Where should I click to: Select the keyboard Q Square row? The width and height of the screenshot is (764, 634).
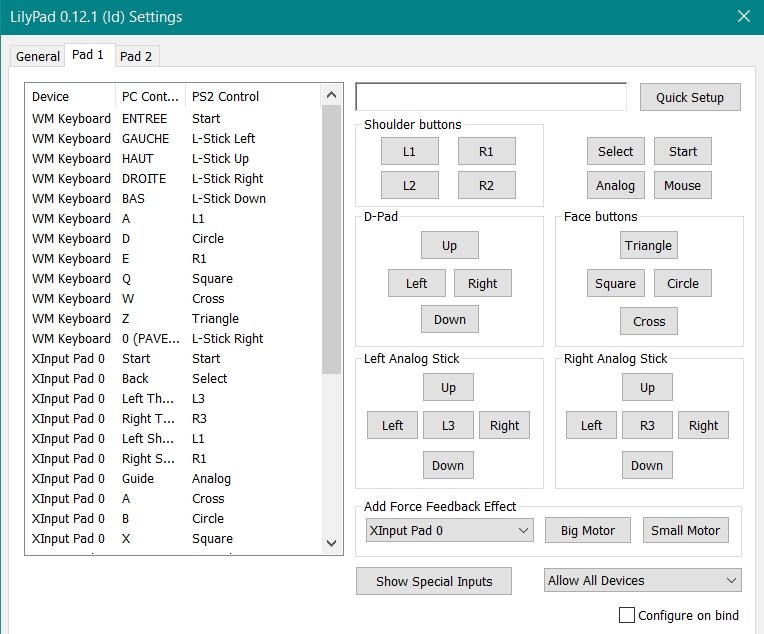(x=174, y=278)
